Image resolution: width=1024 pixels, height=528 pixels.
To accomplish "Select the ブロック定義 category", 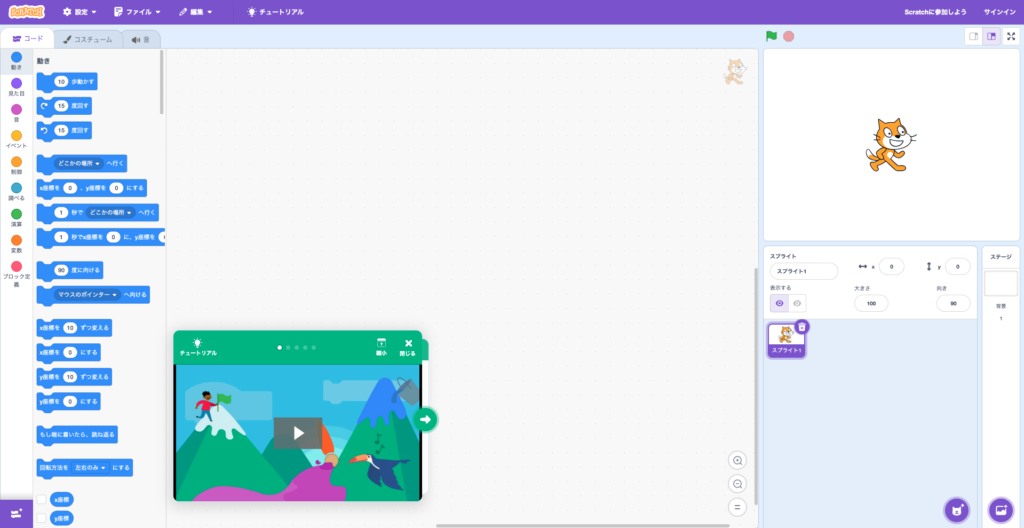I will 16,275.
